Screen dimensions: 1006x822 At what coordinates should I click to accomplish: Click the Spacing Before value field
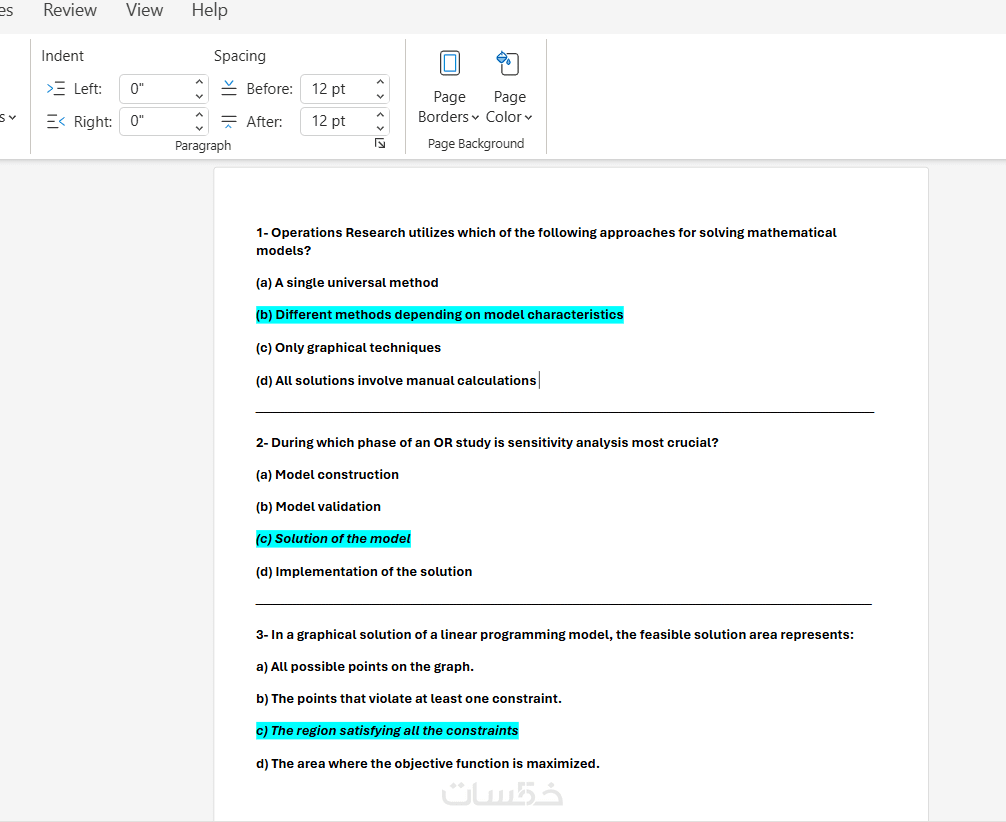click(337, 89)
